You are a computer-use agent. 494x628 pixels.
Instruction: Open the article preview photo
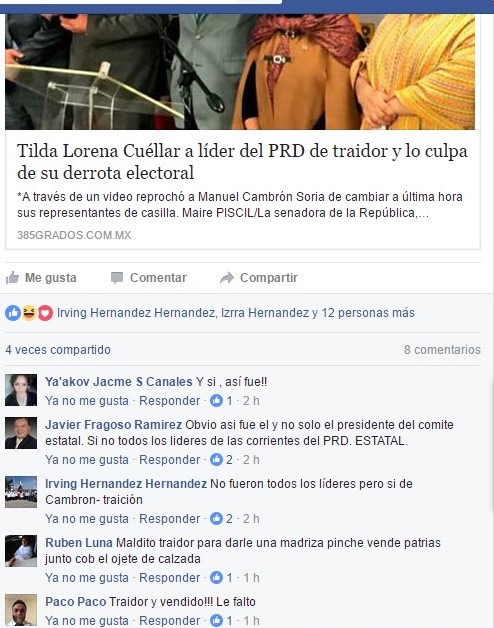(240, 72)
